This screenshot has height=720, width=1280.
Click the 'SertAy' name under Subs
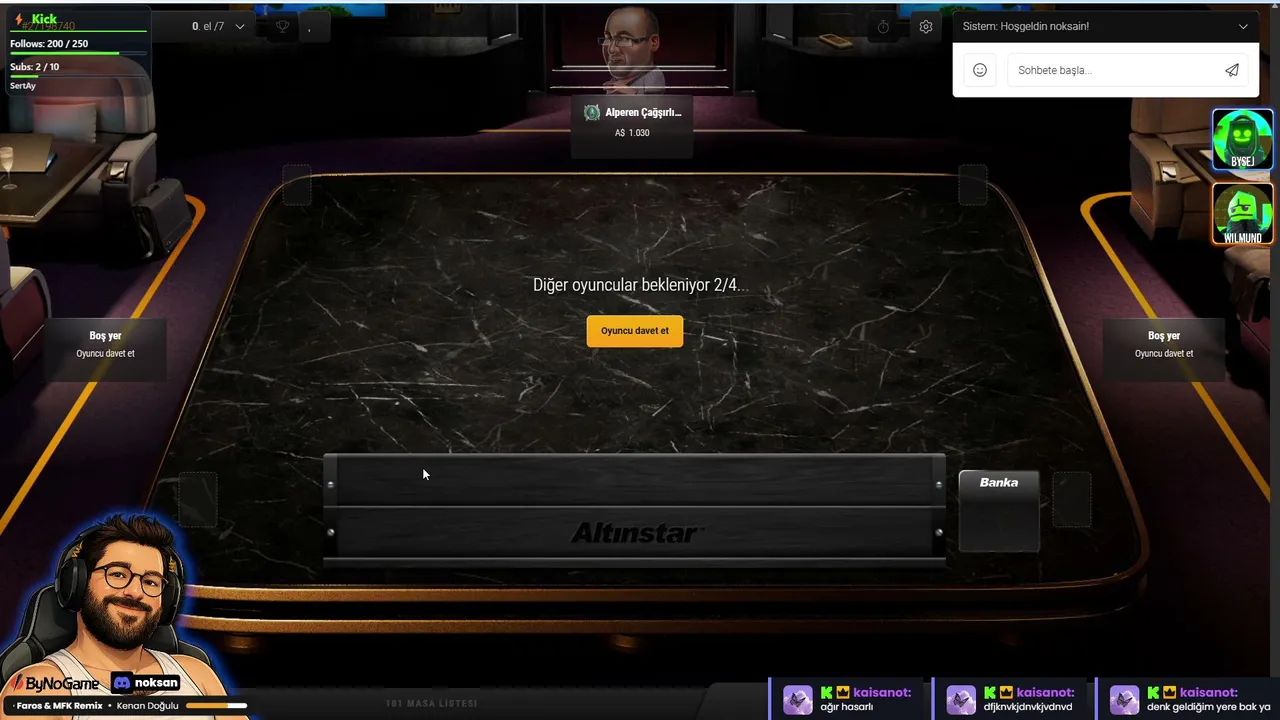click(x=23, y=86)
